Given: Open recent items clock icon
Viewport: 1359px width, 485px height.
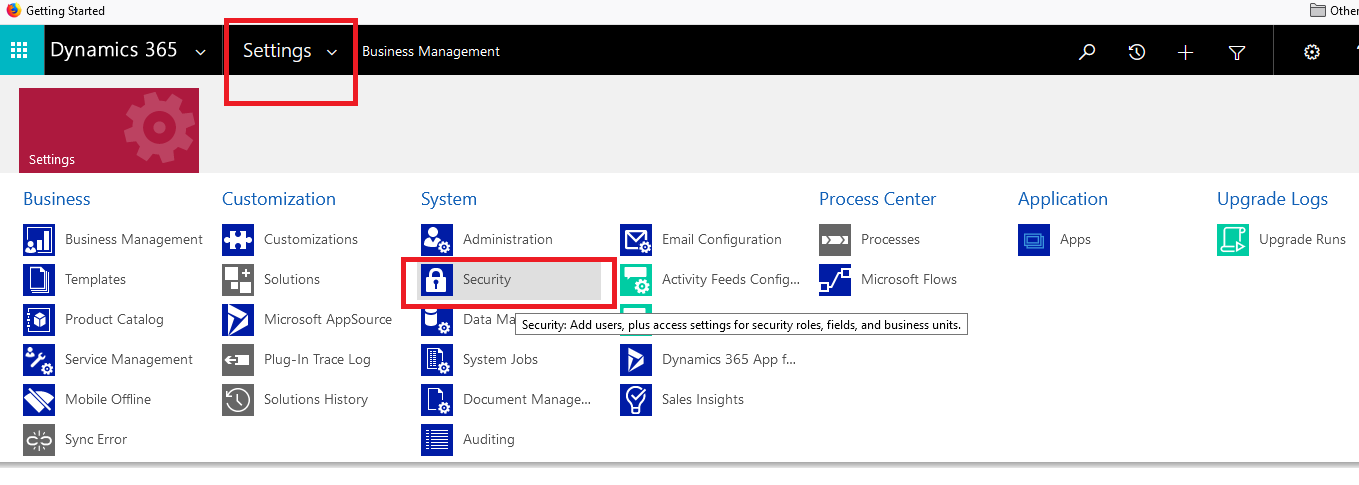Looking at the screenshot, I should click(x=1137, y=52).
